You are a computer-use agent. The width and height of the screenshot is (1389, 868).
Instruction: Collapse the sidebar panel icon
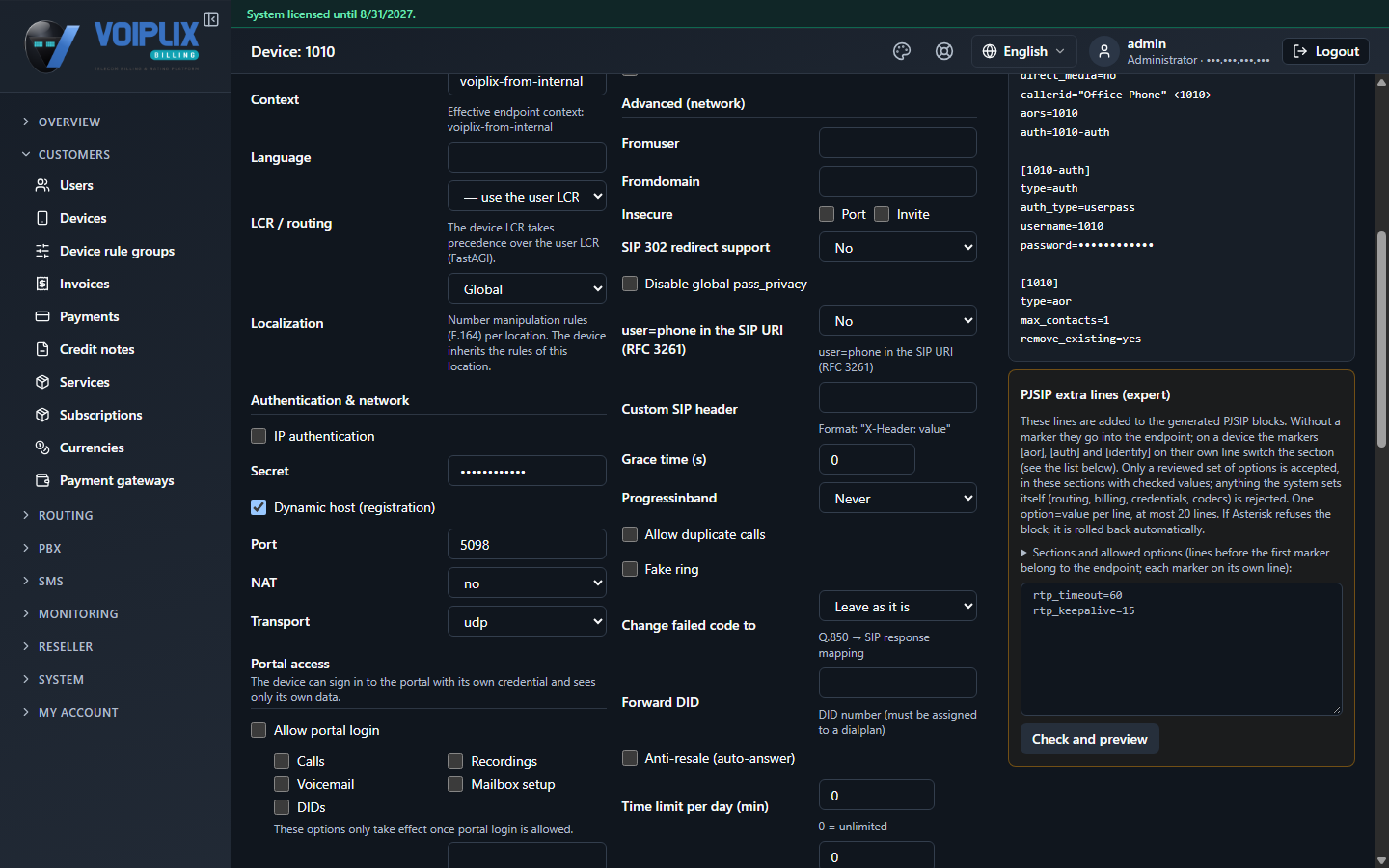(x=211, y=19)
